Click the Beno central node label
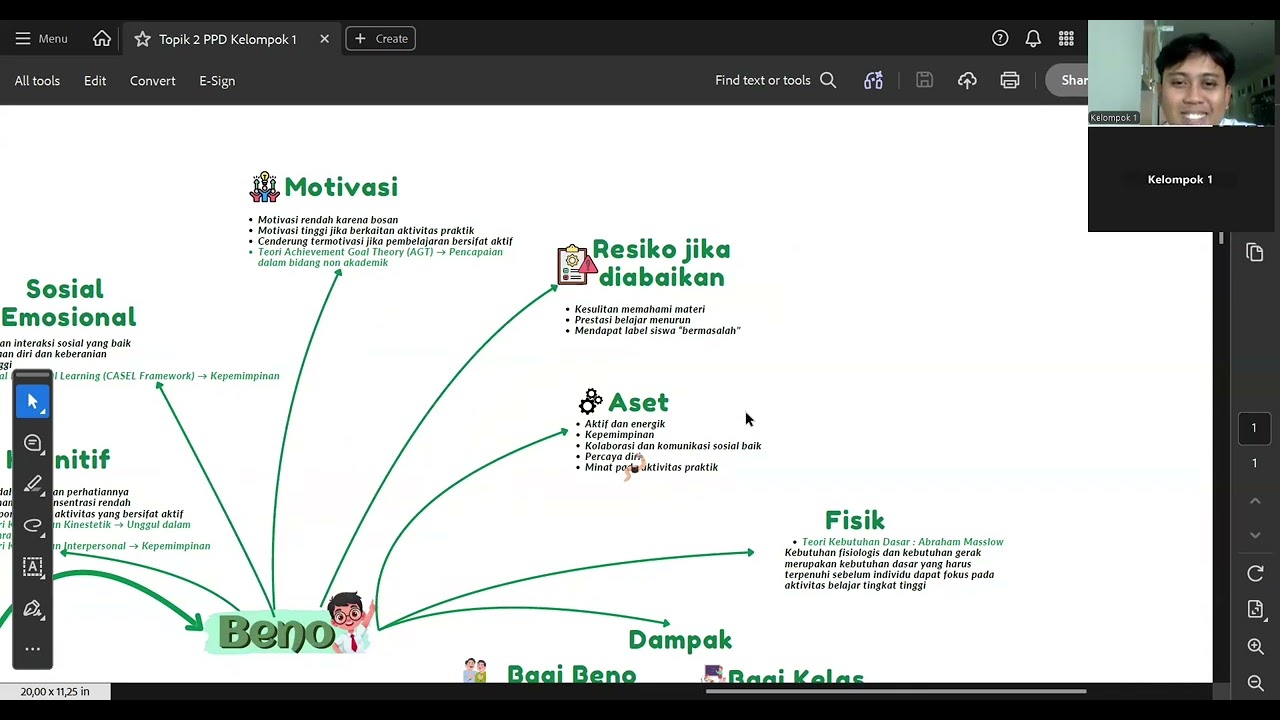1280x720 pixels. pos(277,633)
